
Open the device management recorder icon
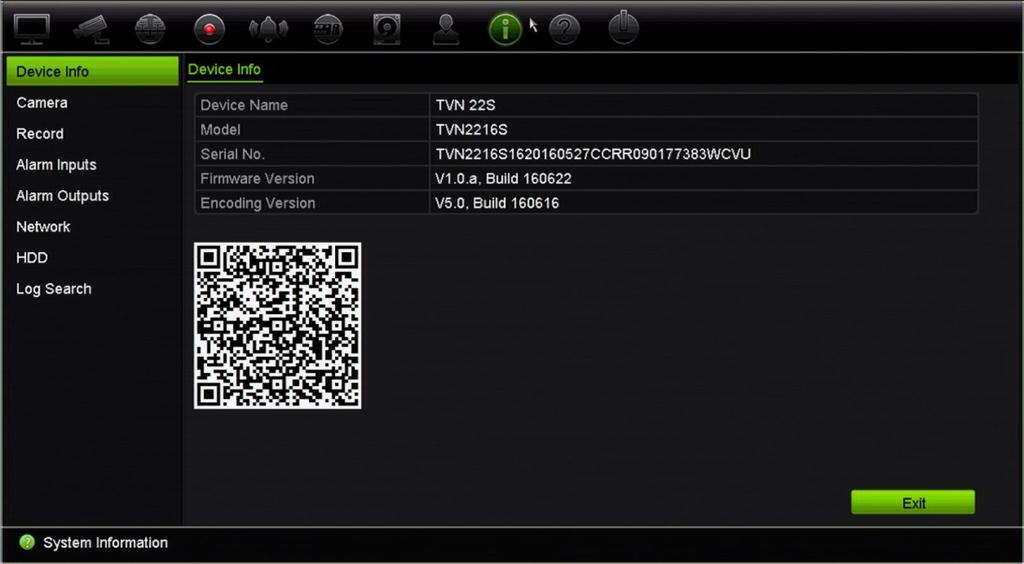pos(328,29)
